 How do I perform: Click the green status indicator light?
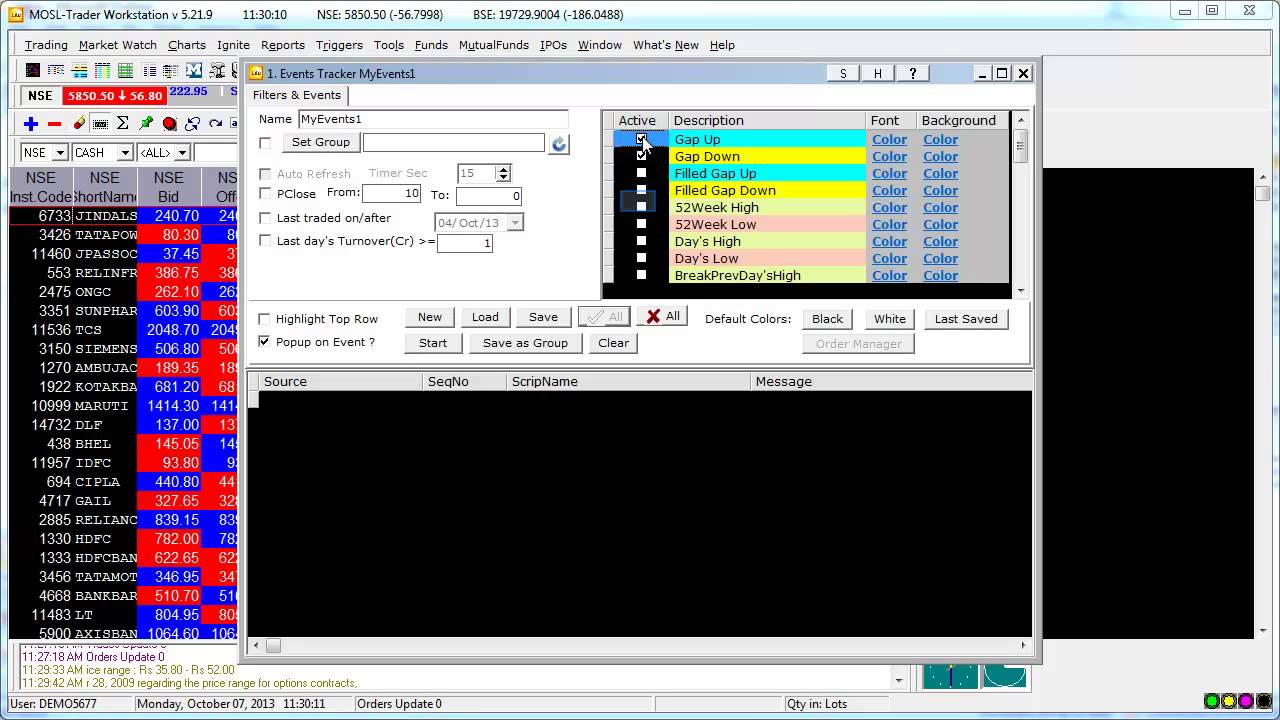1212,701
